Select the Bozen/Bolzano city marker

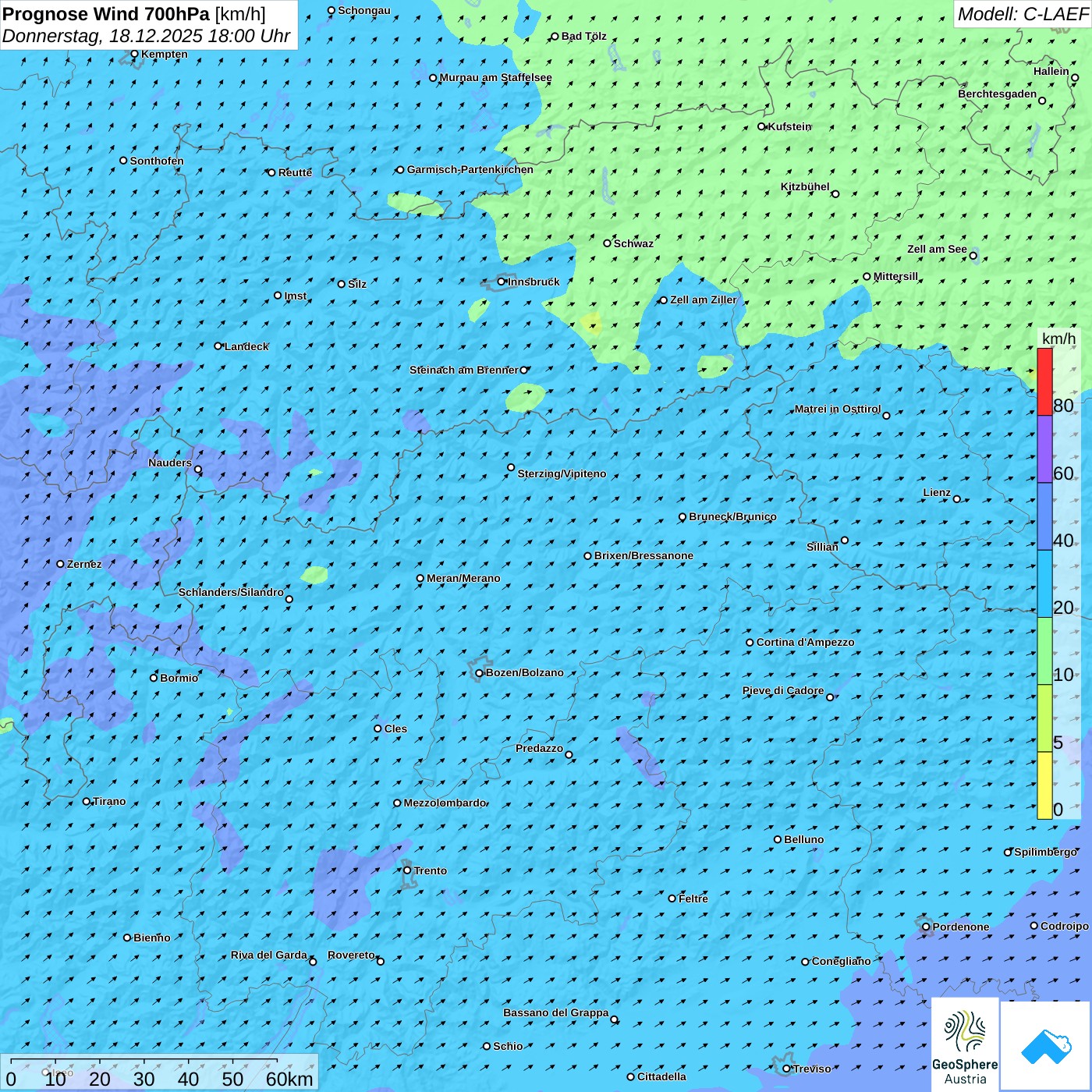480,673
